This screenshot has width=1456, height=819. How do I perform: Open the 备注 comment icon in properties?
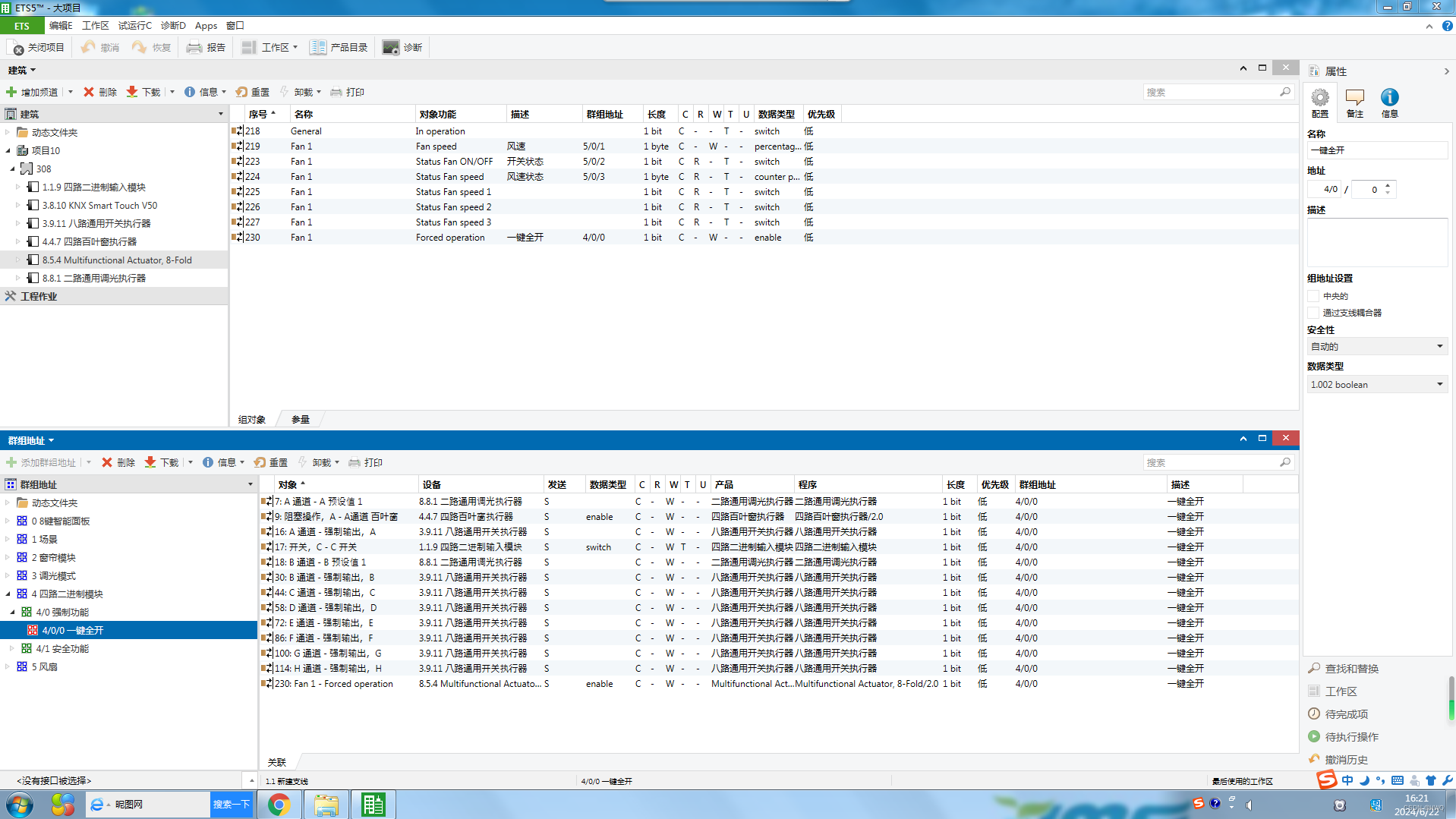point(1354,98)
